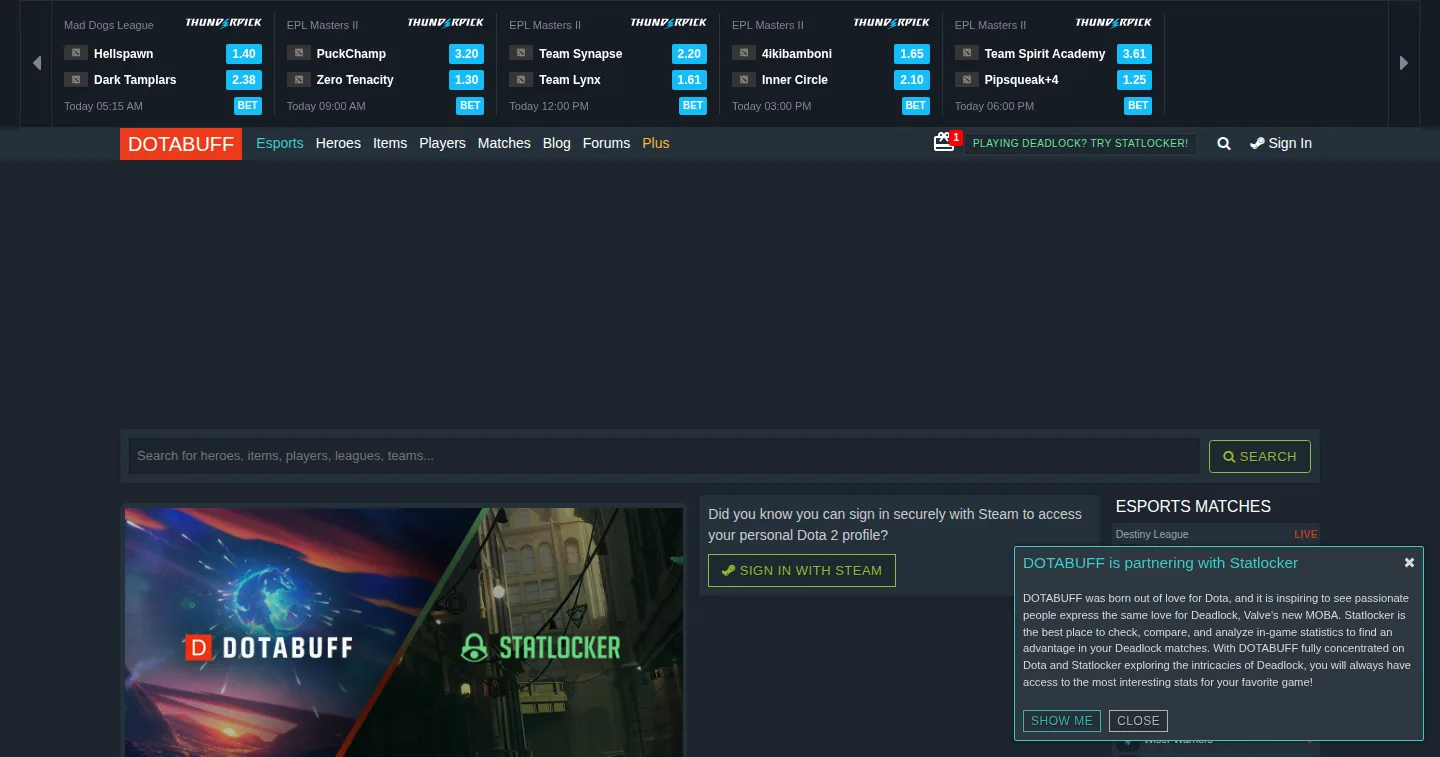Viewport: 1440px width, 757px height.
Task: Click Zero Tenacity team logo icon
Action: click(x=299, y=79)
